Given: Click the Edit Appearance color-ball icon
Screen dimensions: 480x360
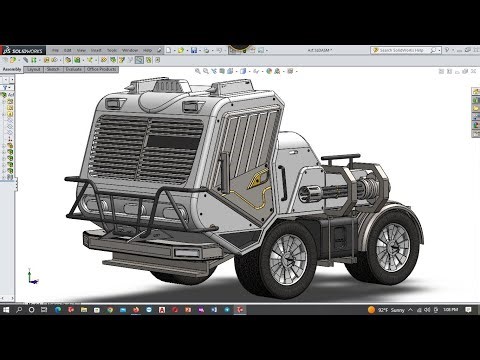Looking at the screenshot, I should click(x=269, y=71).
